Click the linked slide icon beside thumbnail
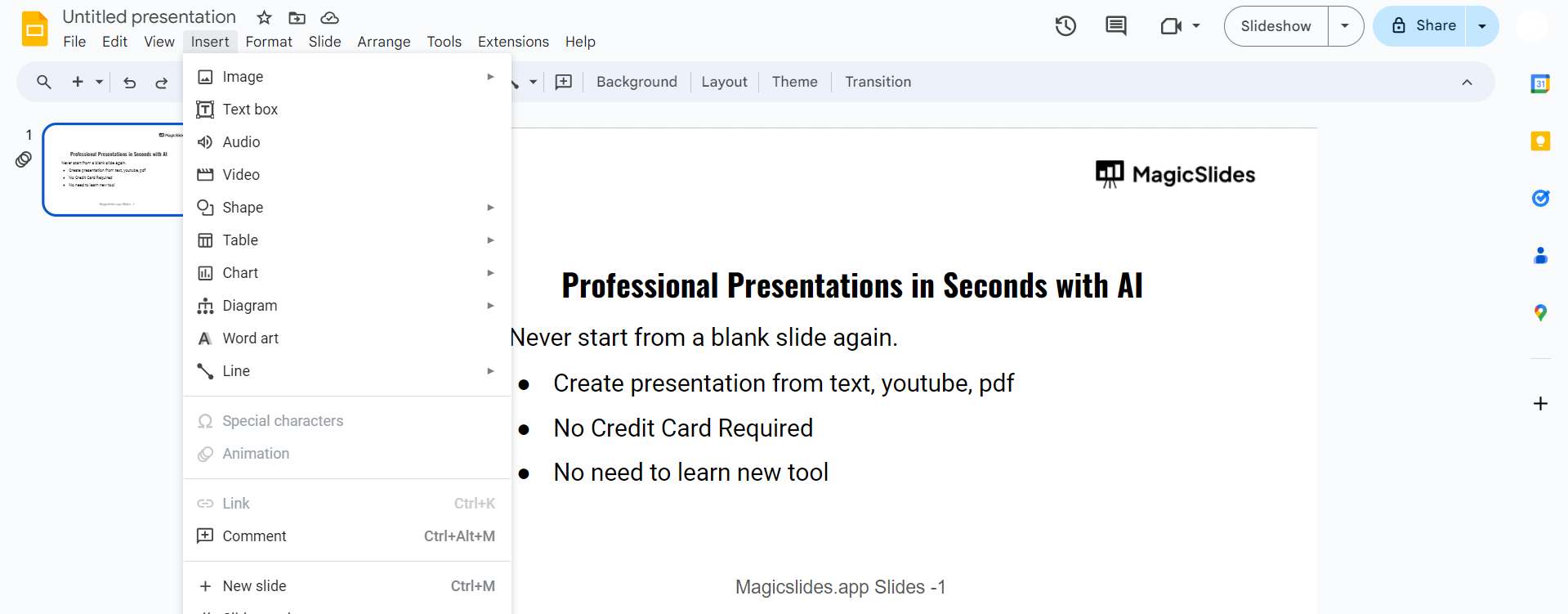The height and width of the screenshot is (614, 1568). (x=24, y=159)
